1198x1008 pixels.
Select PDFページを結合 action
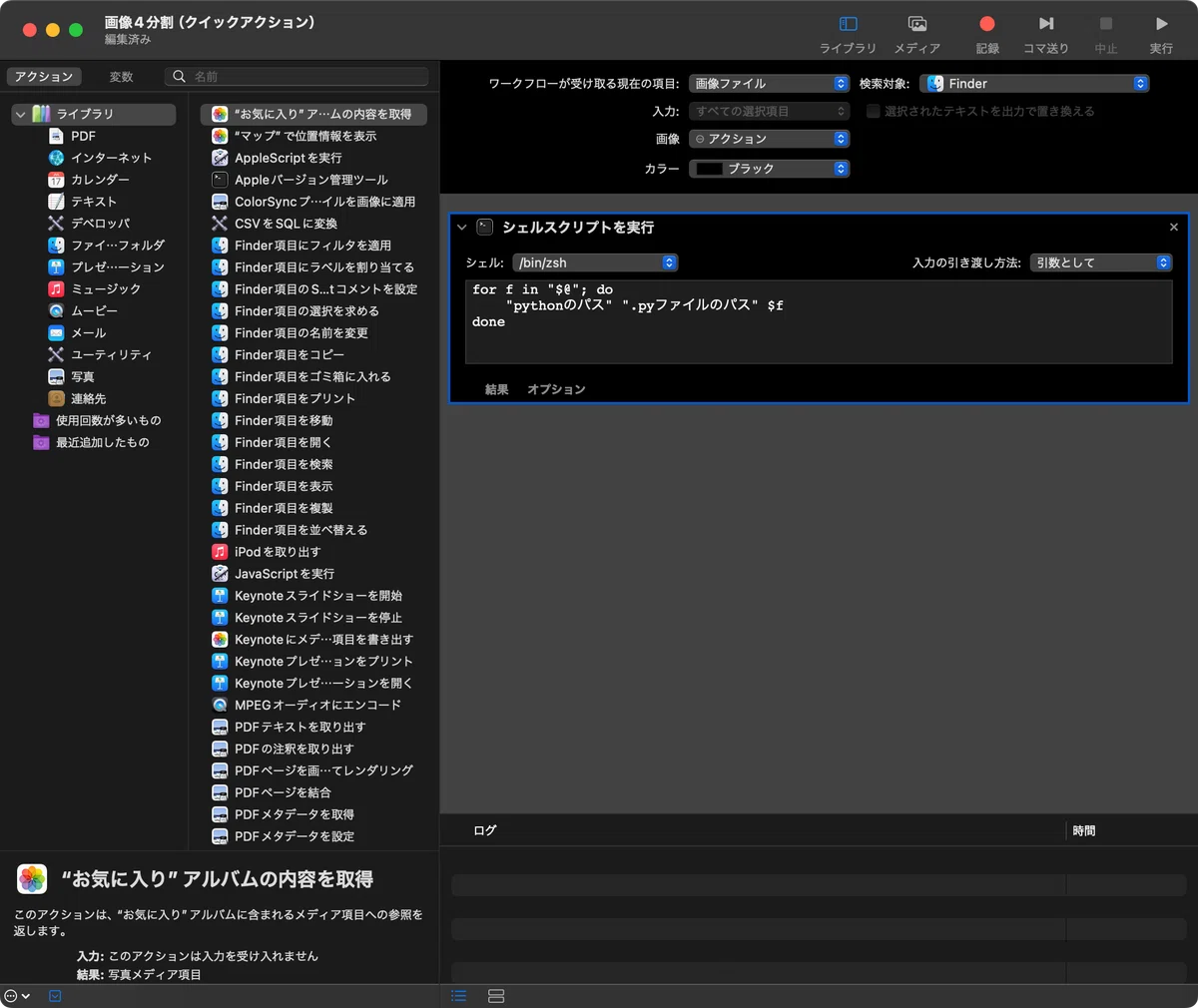click(313, 792)
